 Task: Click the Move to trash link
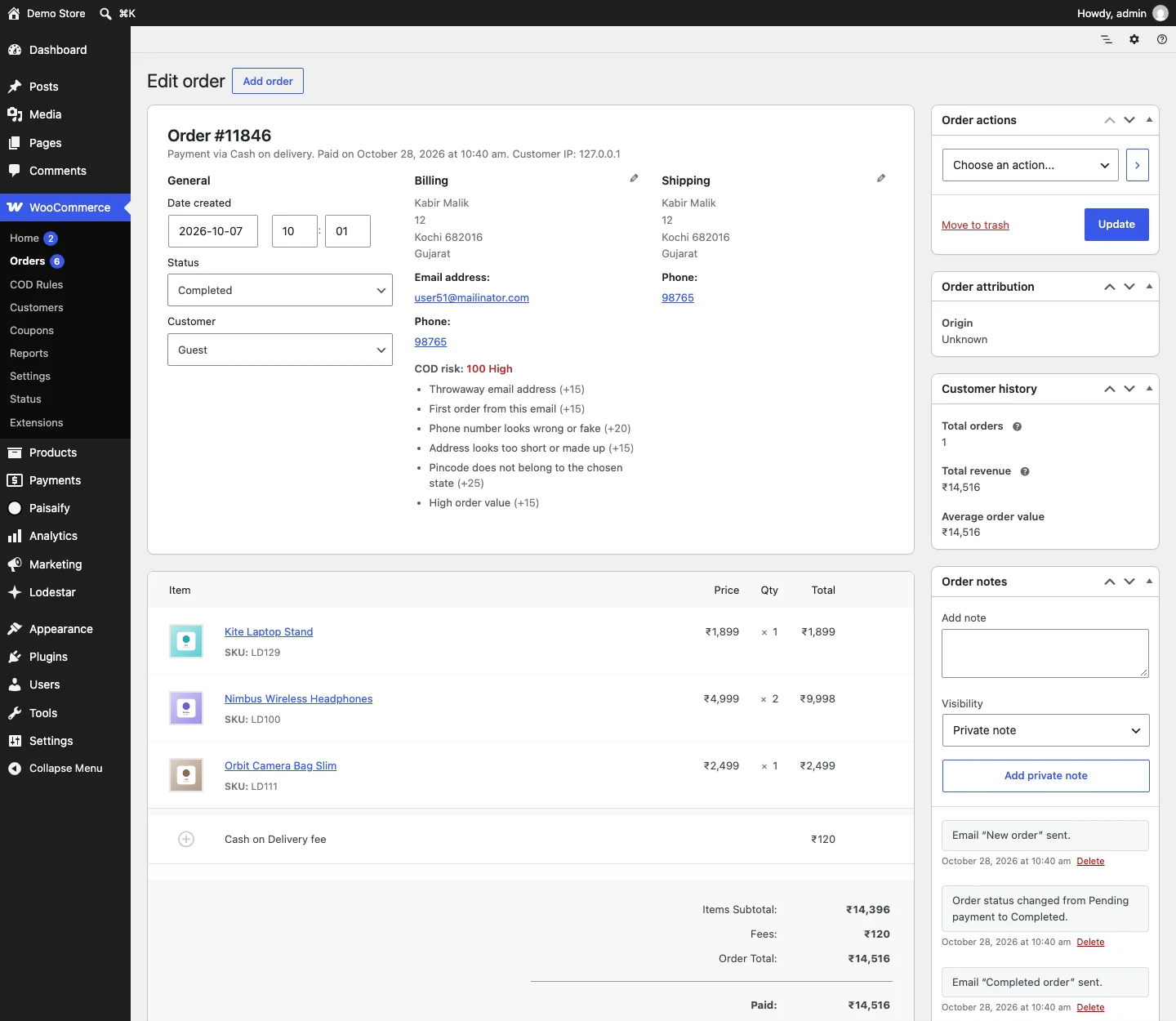975,225
